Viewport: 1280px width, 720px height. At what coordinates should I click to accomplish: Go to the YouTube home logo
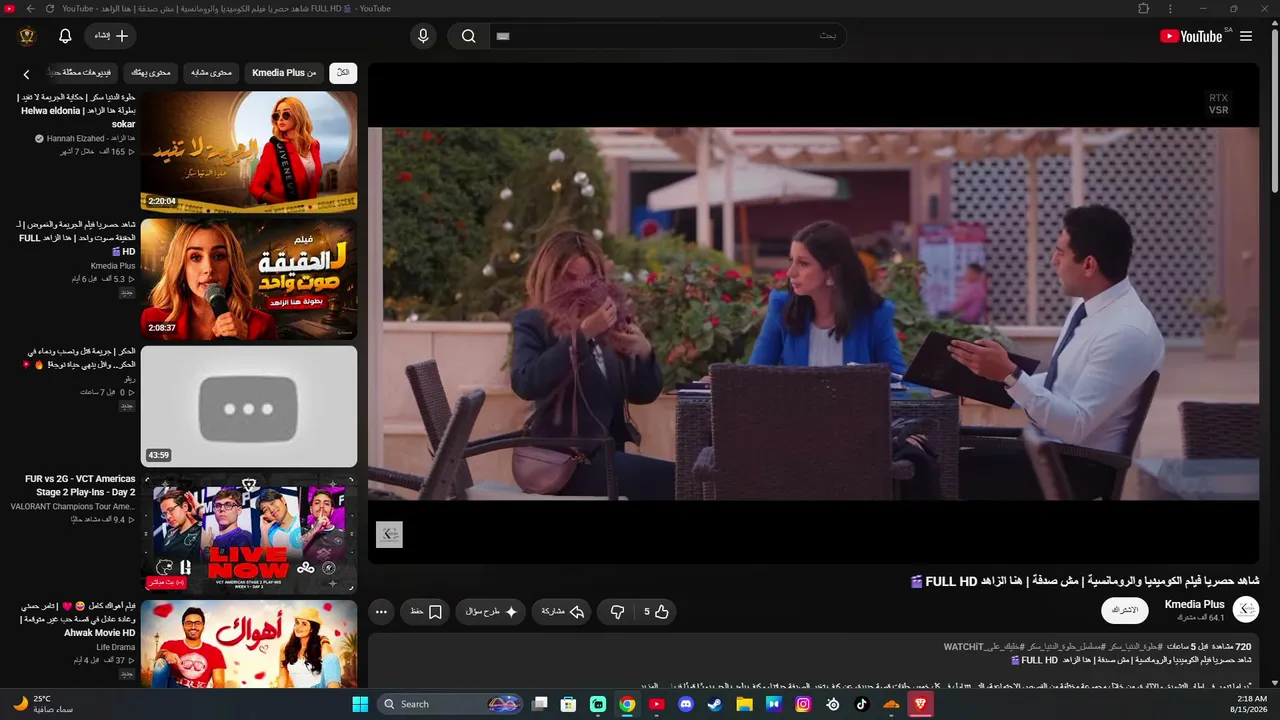click(1190, 36)
